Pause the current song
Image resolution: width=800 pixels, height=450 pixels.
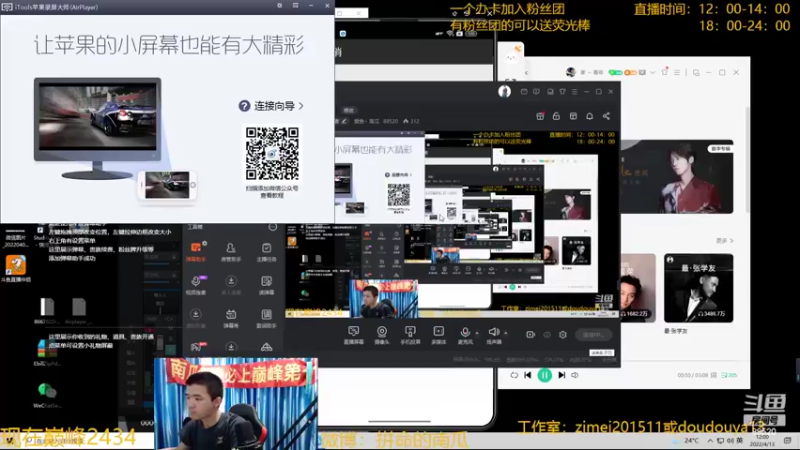[x=545, y=375]
